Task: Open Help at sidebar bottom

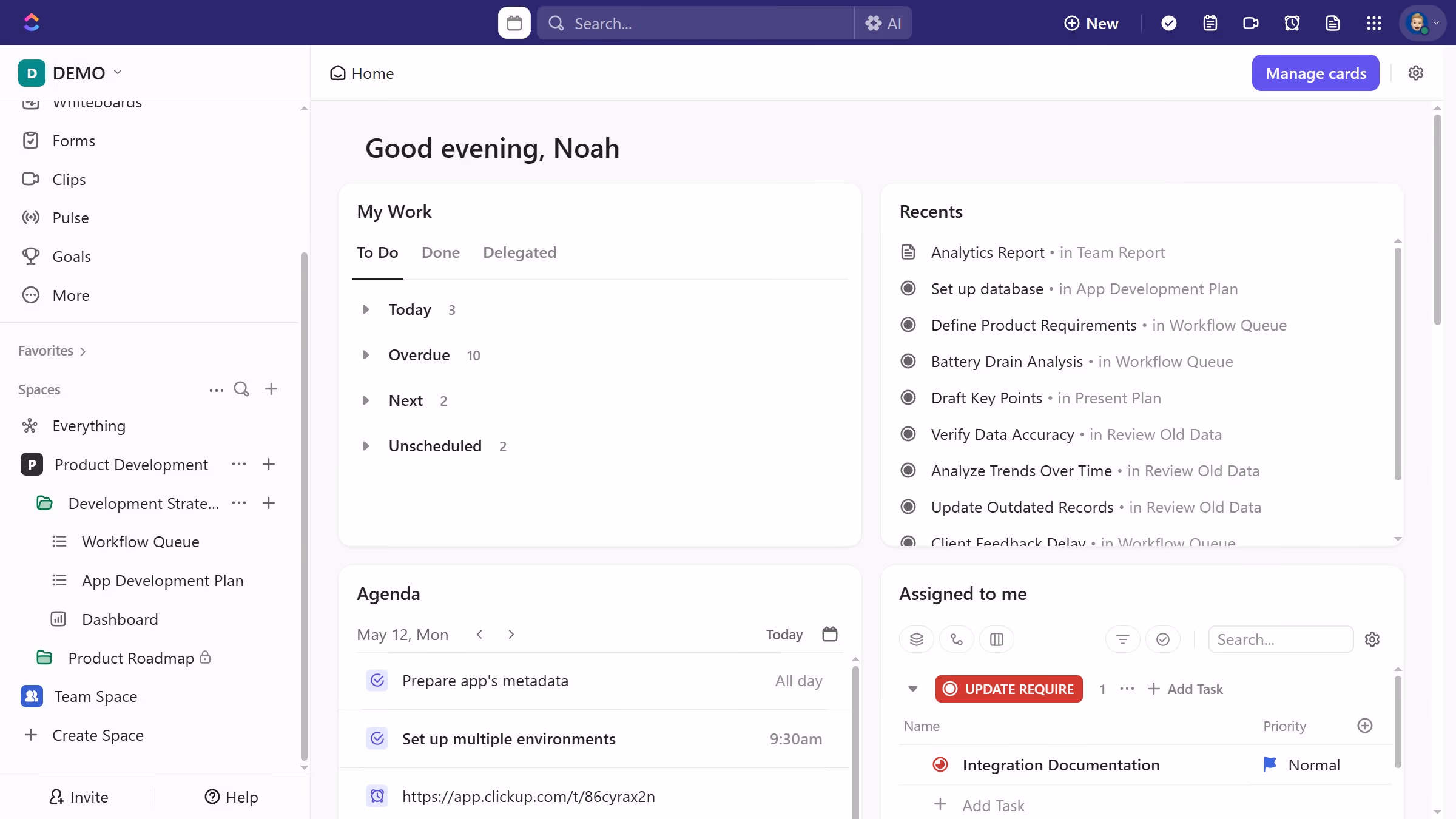Action: [231, 797]
